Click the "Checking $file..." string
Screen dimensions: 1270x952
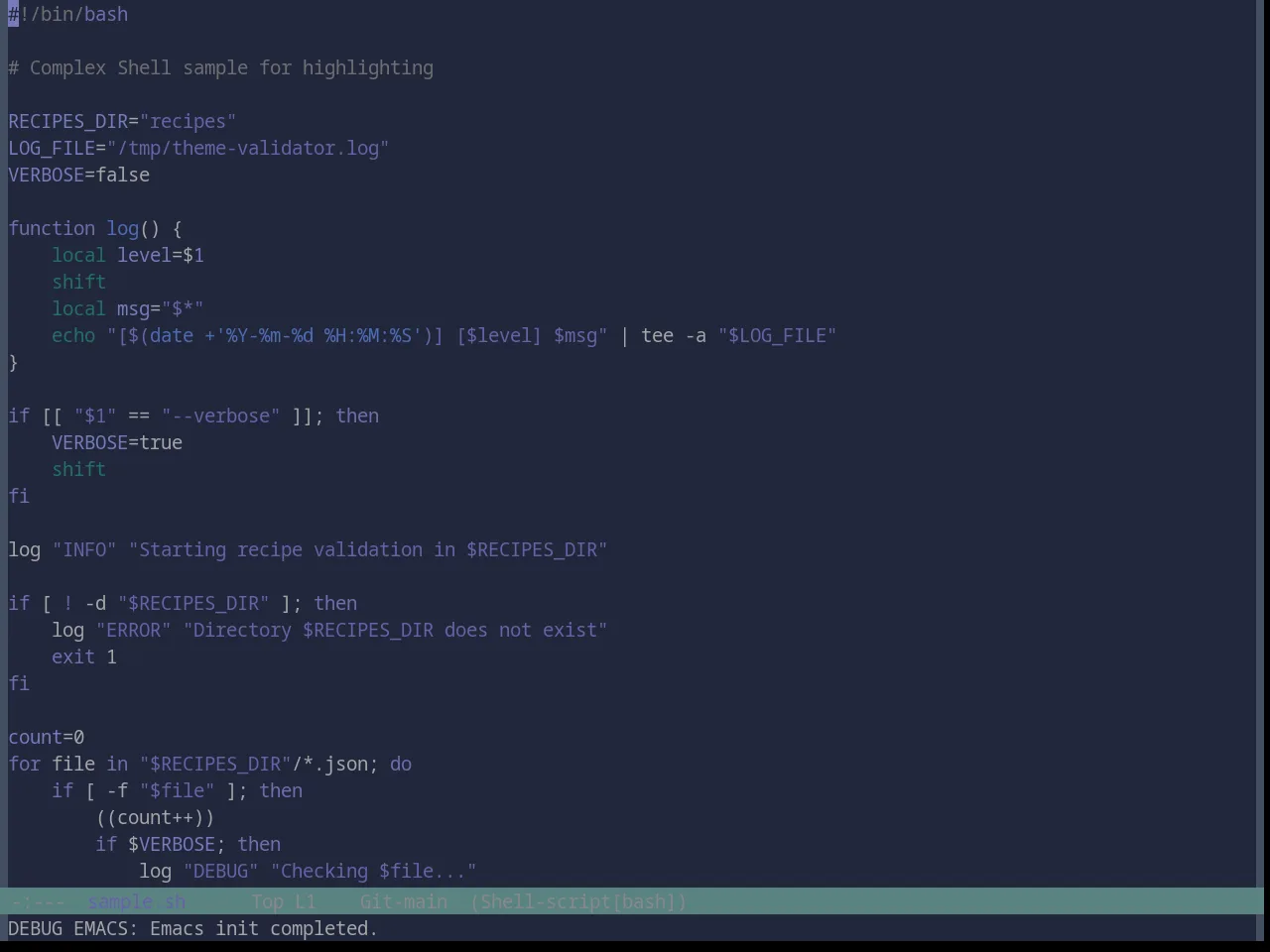click(373, 872)
